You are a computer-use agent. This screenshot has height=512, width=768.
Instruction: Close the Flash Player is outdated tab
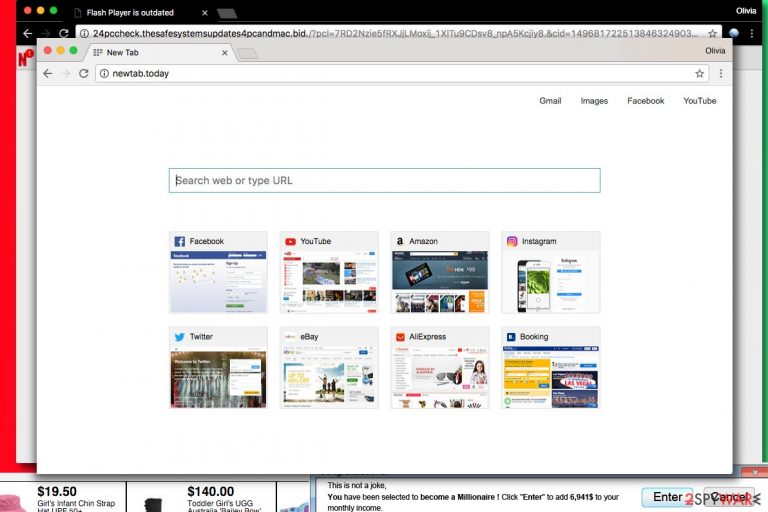tap(205, 13)
